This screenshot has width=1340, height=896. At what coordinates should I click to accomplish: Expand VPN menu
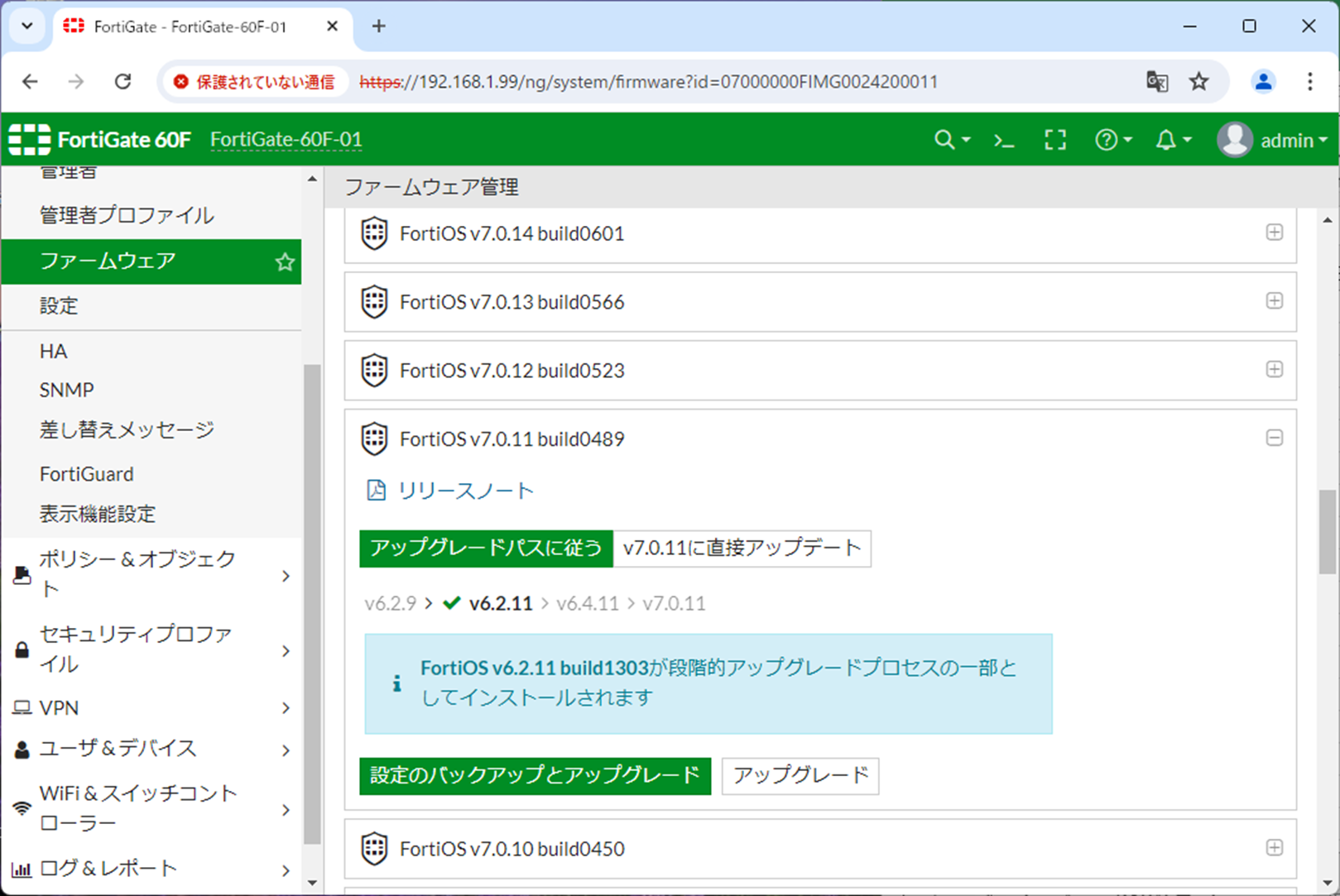coord(151,708)
